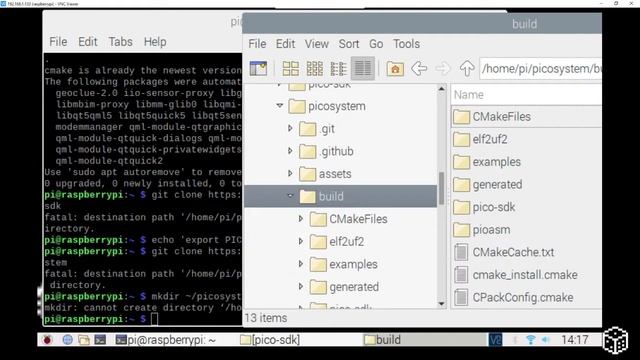This screenshot has height=360, width=640.
Task: Go to home folder icon
Action: tap(395, 69)
